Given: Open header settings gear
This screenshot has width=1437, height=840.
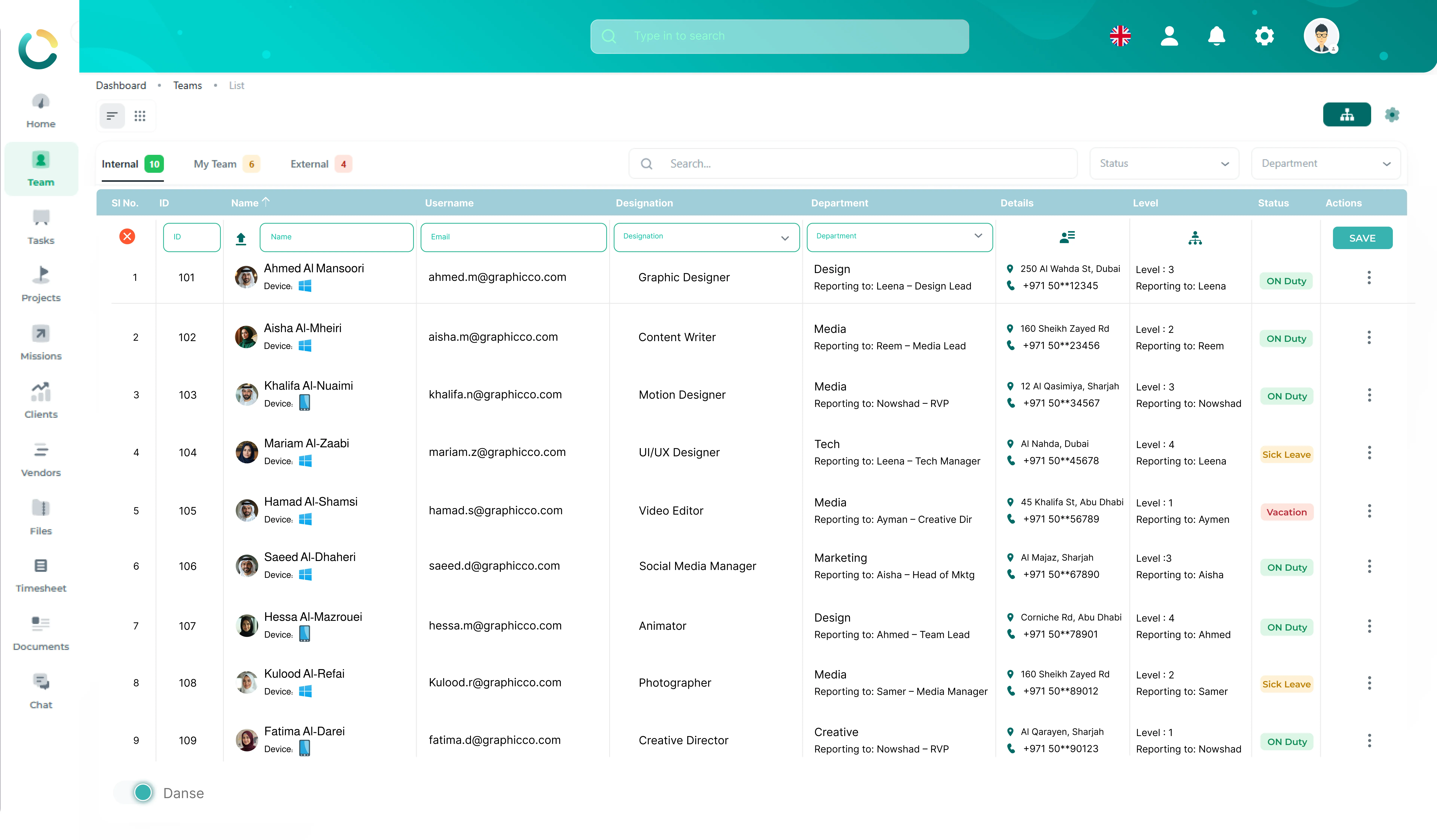Looking at the screenshot, I should (x=1264, y=36).
